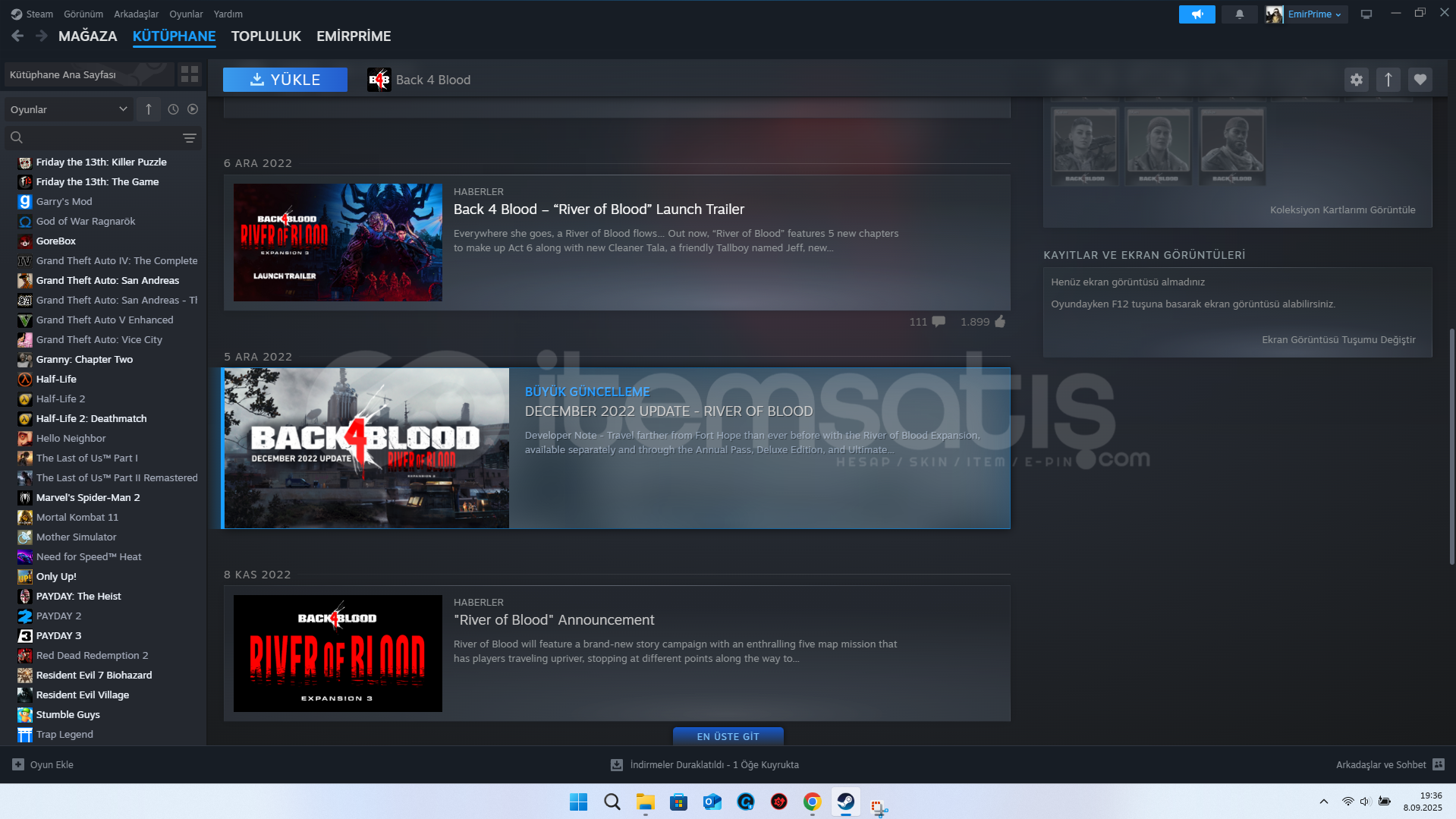This screenshot has width=1456, height=819.
Task: Add Back 4 Blood to favorites
Action: coord(1420,80)
